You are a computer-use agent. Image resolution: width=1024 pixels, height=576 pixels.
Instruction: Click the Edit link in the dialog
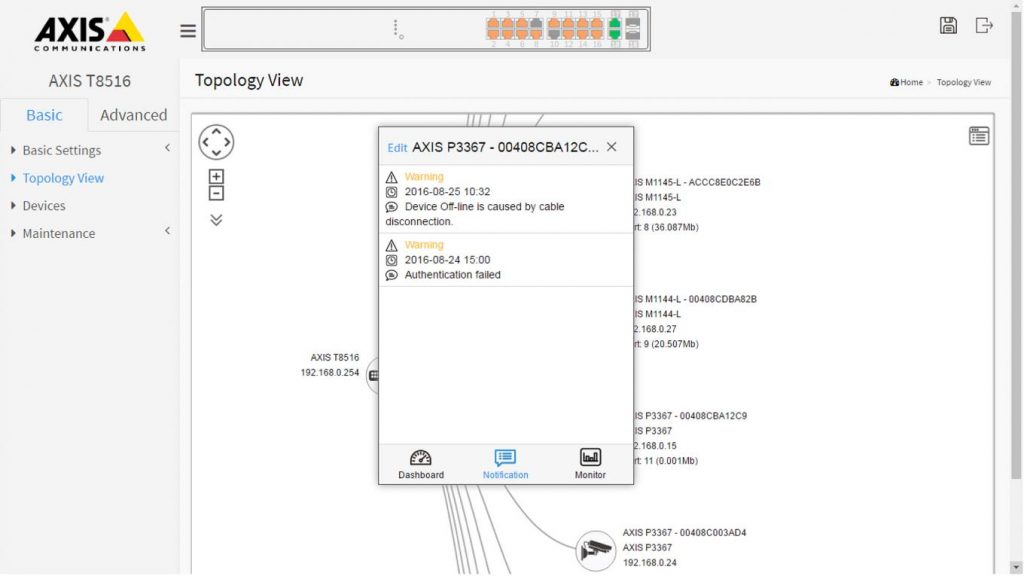[397, 147]
